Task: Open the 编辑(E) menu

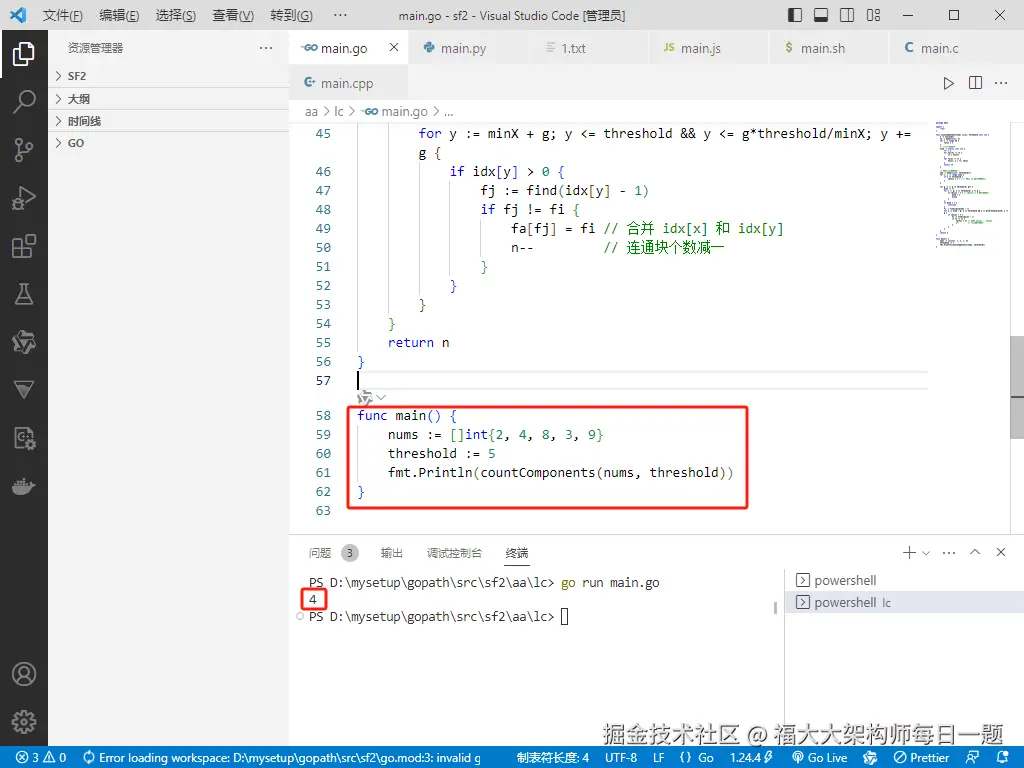Action: pos(119,15)
